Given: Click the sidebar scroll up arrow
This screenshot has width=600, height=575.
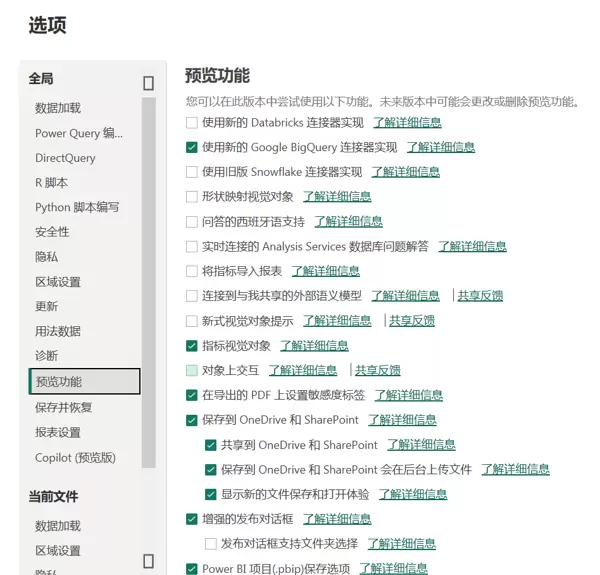Looking at the screenshot, I should tap(148, 84).
